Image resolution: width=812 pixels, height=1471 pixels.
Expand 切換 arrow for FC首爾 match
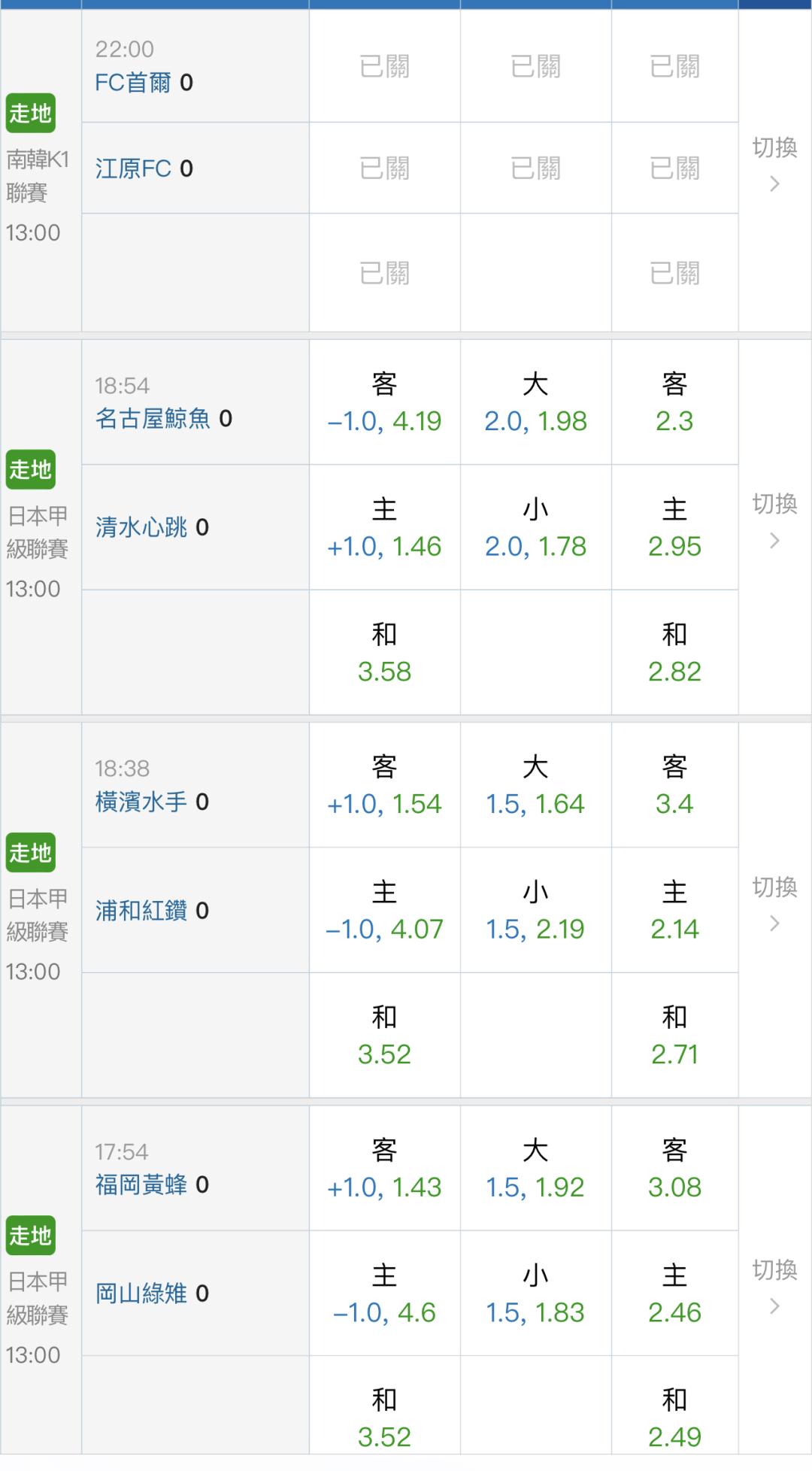click(x=774, y=183)
